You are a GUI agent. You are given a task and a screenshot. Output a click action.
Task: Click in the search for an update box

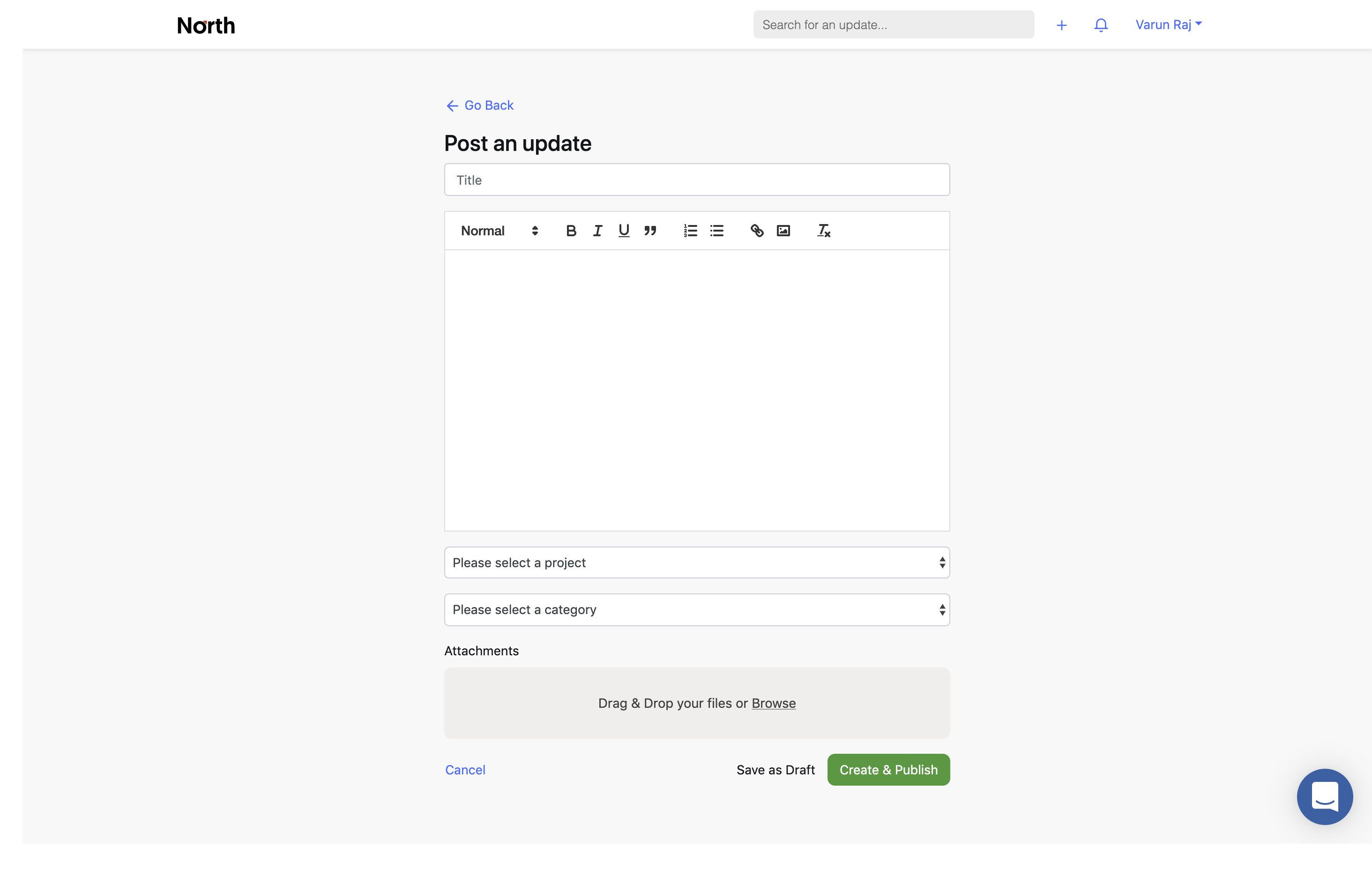pos(894,24)
